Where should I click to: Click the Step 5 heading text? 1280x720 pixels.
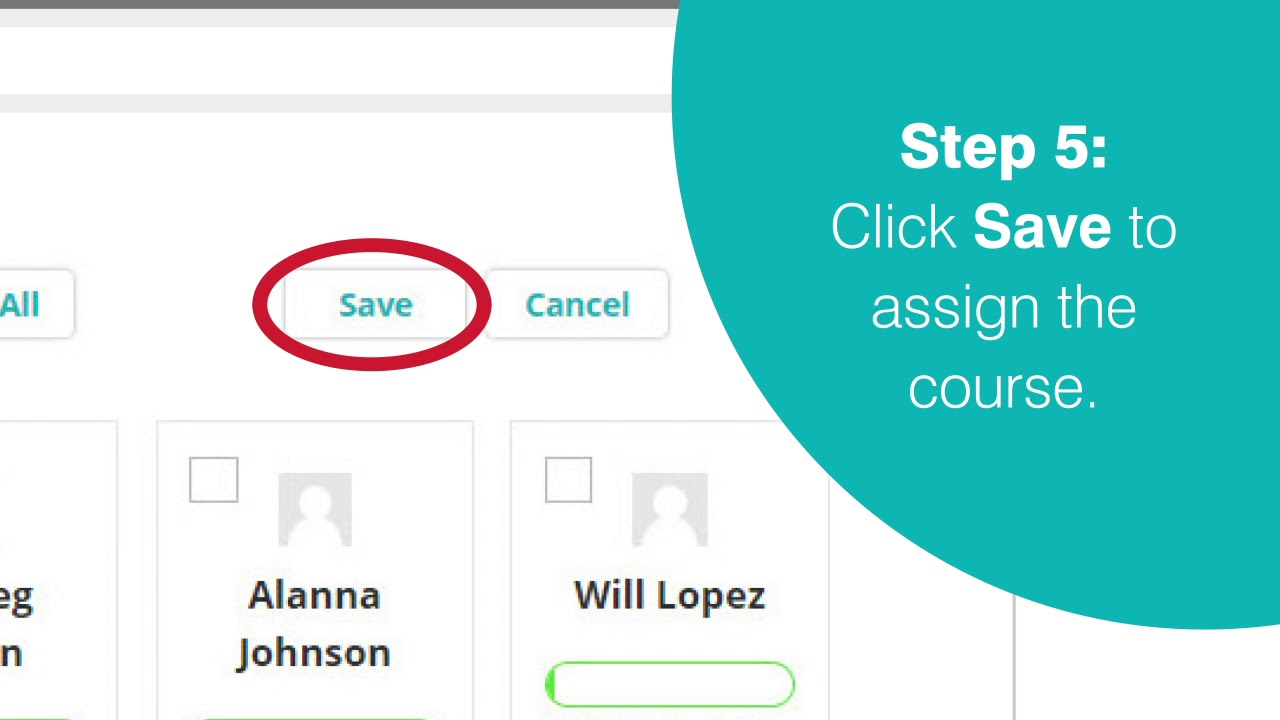[1003, 147]
